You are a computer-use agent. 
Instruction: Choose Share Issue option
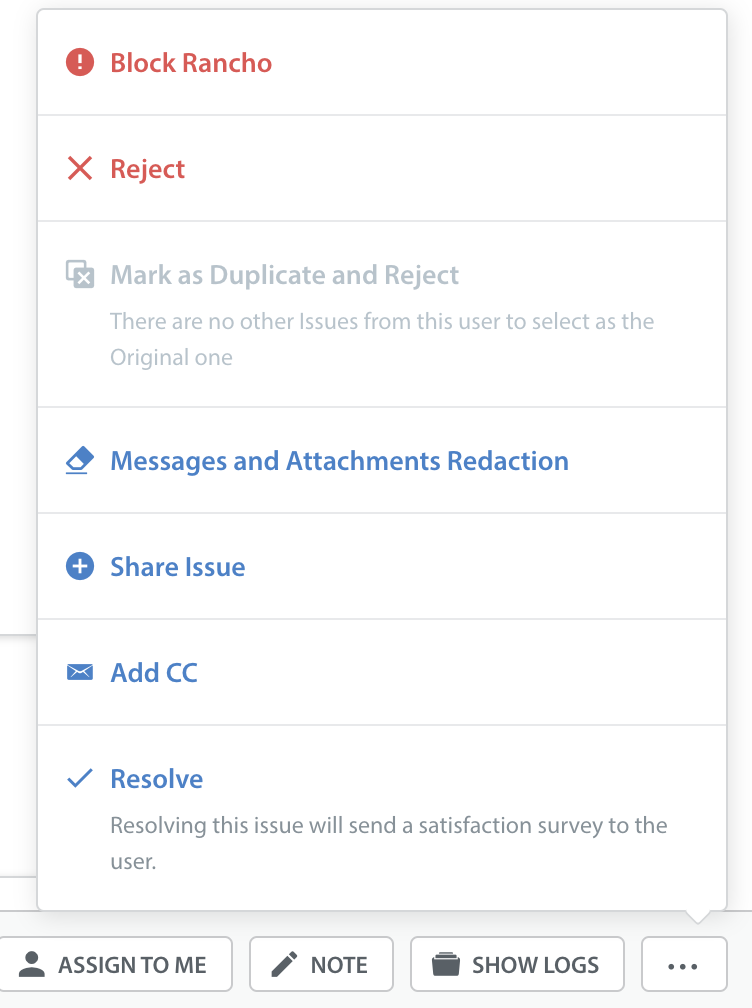click(x=382, y=566)
